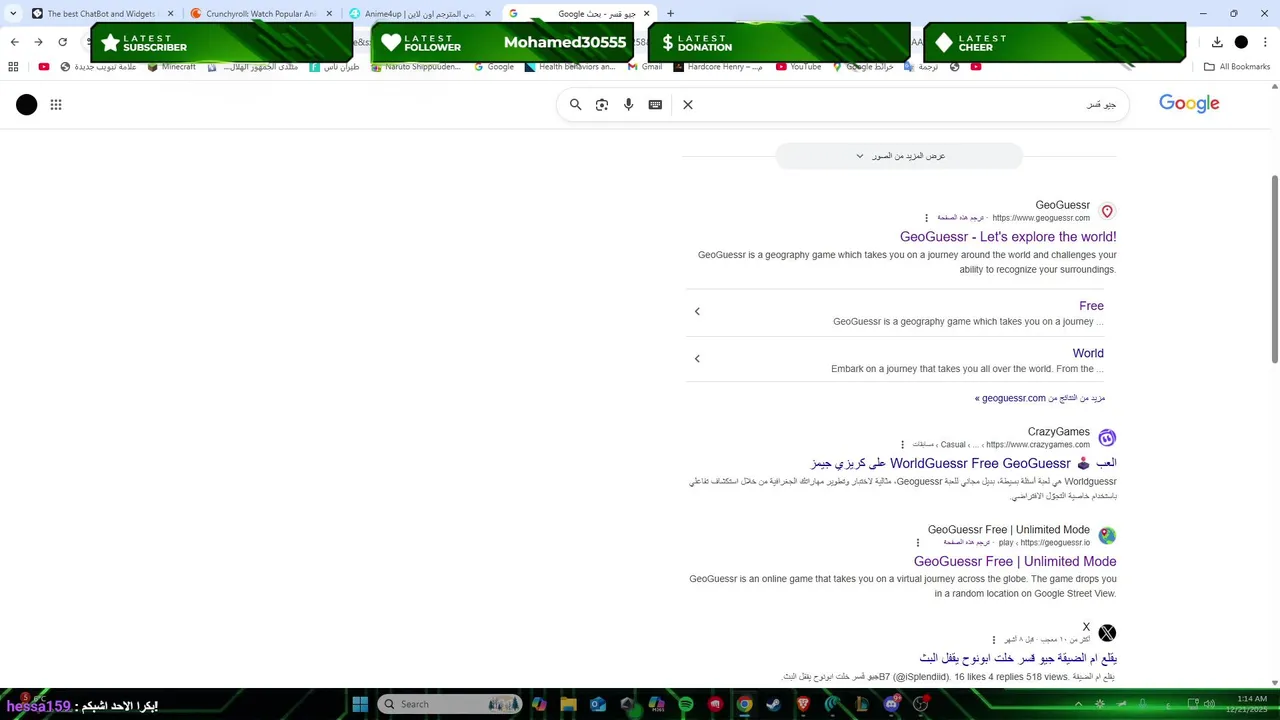
Task: Open YouTube bookmark in bookmarks bar
Action: pos(798,67)
